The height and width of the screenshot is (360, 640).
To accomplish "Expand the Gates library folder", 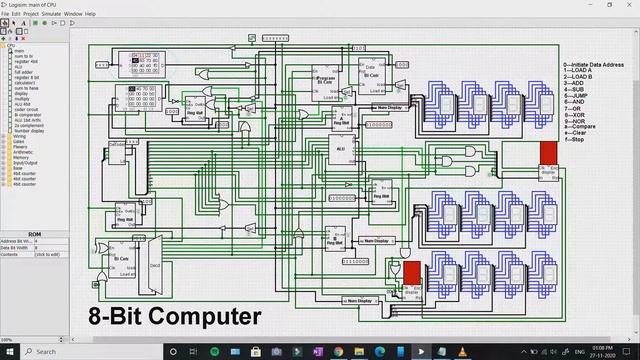I will click(3, 141).
